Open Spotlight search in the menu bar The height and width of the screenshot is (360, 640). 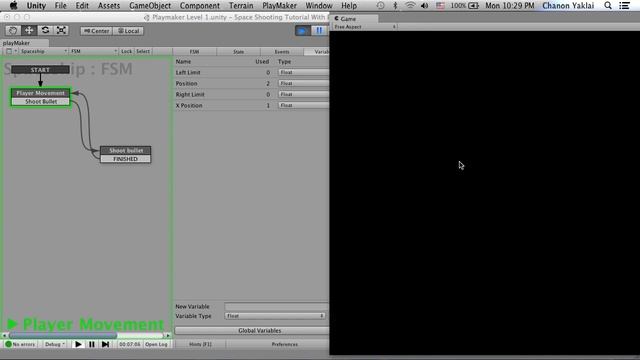[608, 6]
